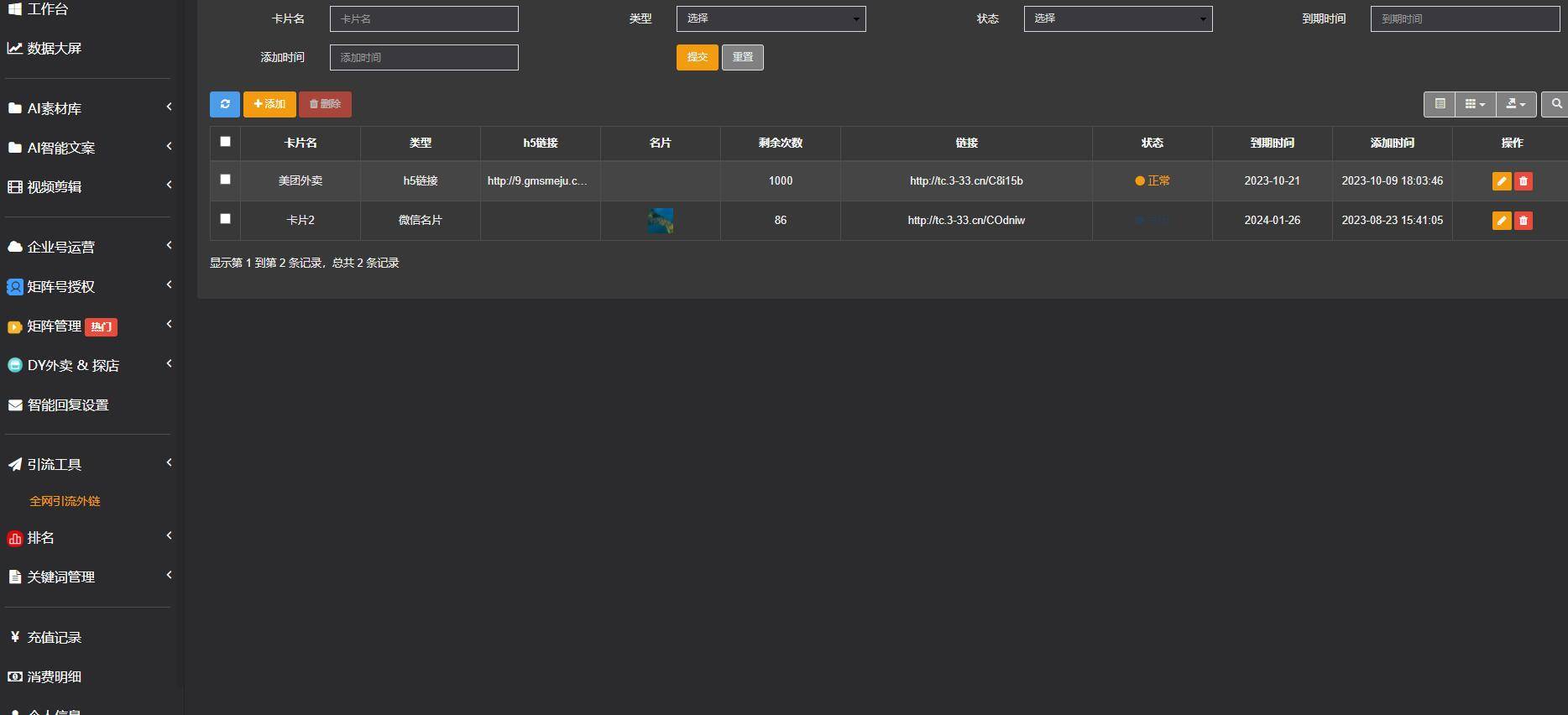The height and width of the screenshot is (715, 1568).
Task: Open 数据大屏 from the sidebar
Action: click(x=54, y=49)
